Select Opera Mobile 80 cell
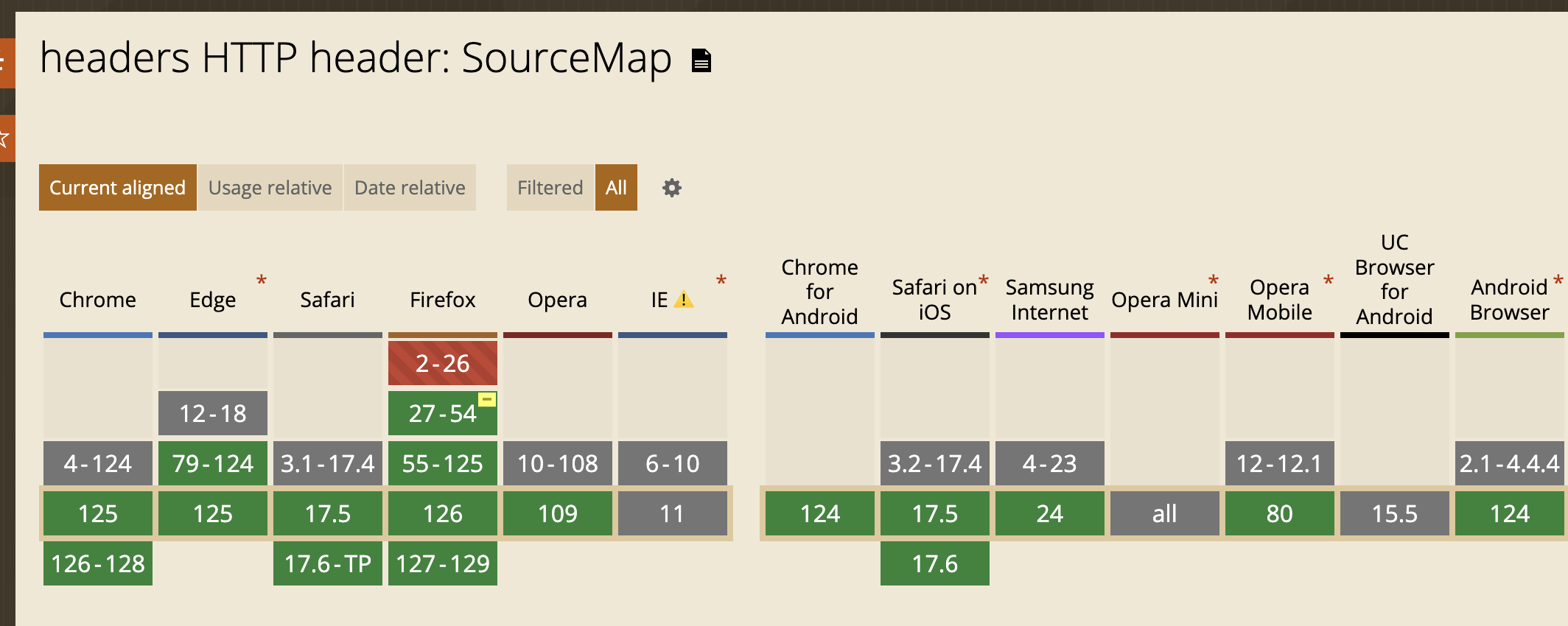 (1280, 513)
